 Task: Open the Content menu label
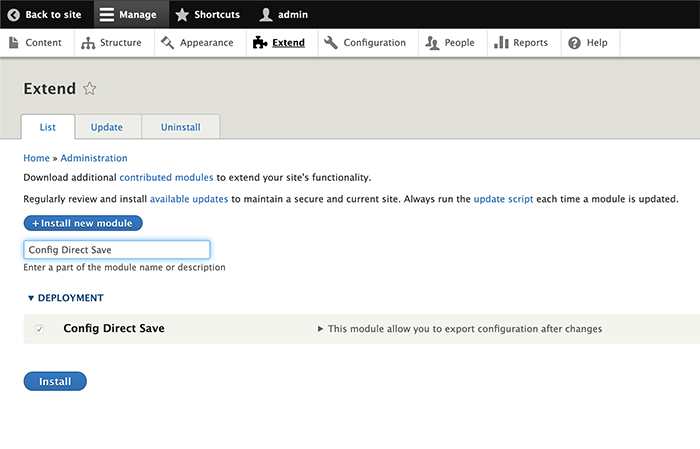pyautogui.click(x=43, y=42)
